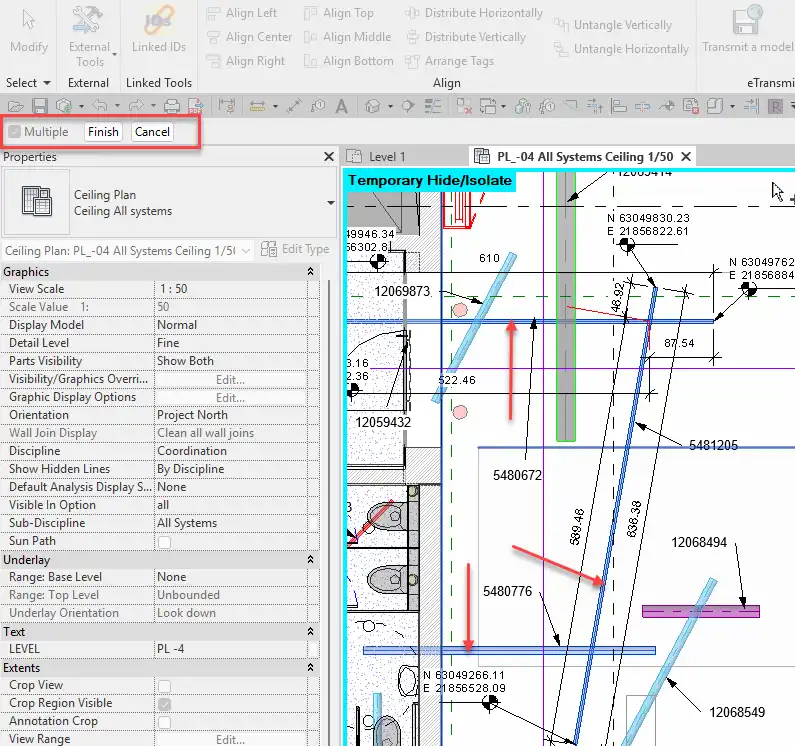The width and height of the screenshot is (795, 746).
Task: Click the Print icon in quick access toolbar
Action: (x=171, y=106)
